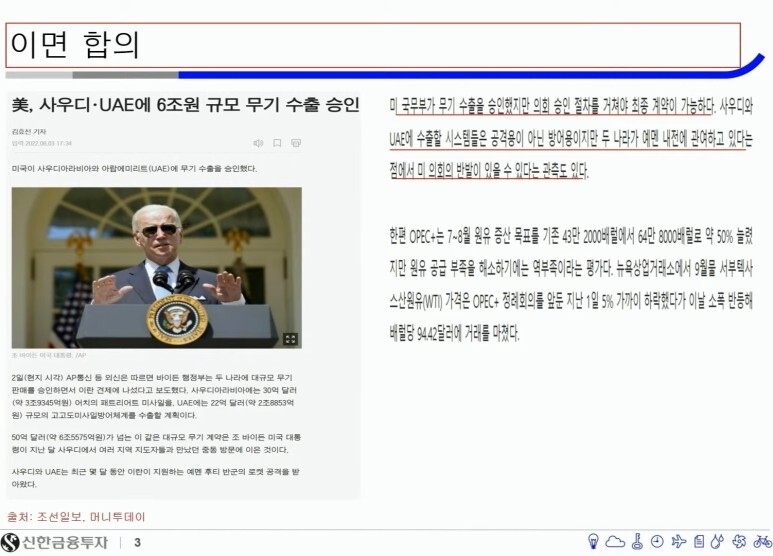This screenshot has height=556, width=773.
Task: Click reporter name '김효선 기자'
Action: point(29,132)
